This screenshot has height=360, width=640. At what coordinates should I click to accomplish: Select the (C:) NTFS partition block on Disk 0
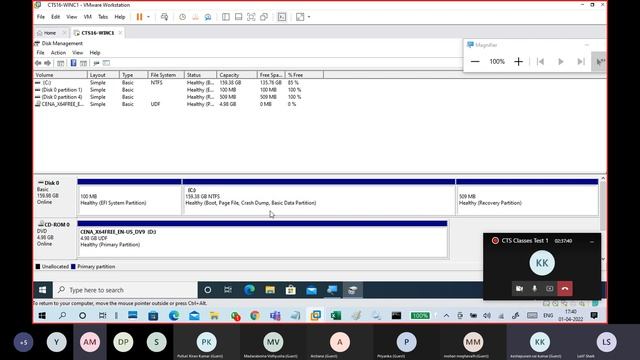tap(319, 197)
